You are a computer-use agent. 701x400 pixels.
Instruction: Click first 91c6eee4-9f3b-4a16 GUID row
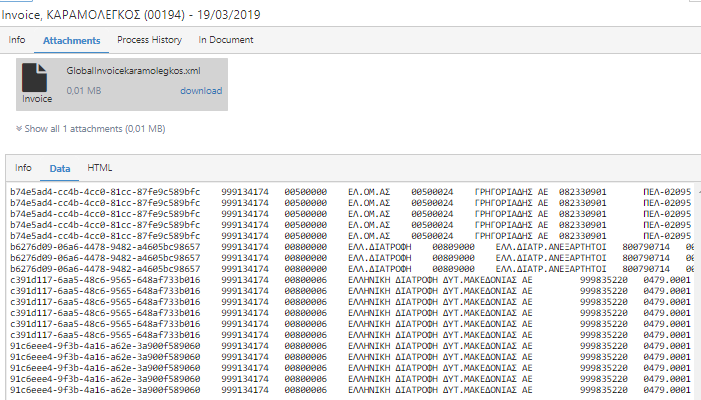tap(105, 346)
